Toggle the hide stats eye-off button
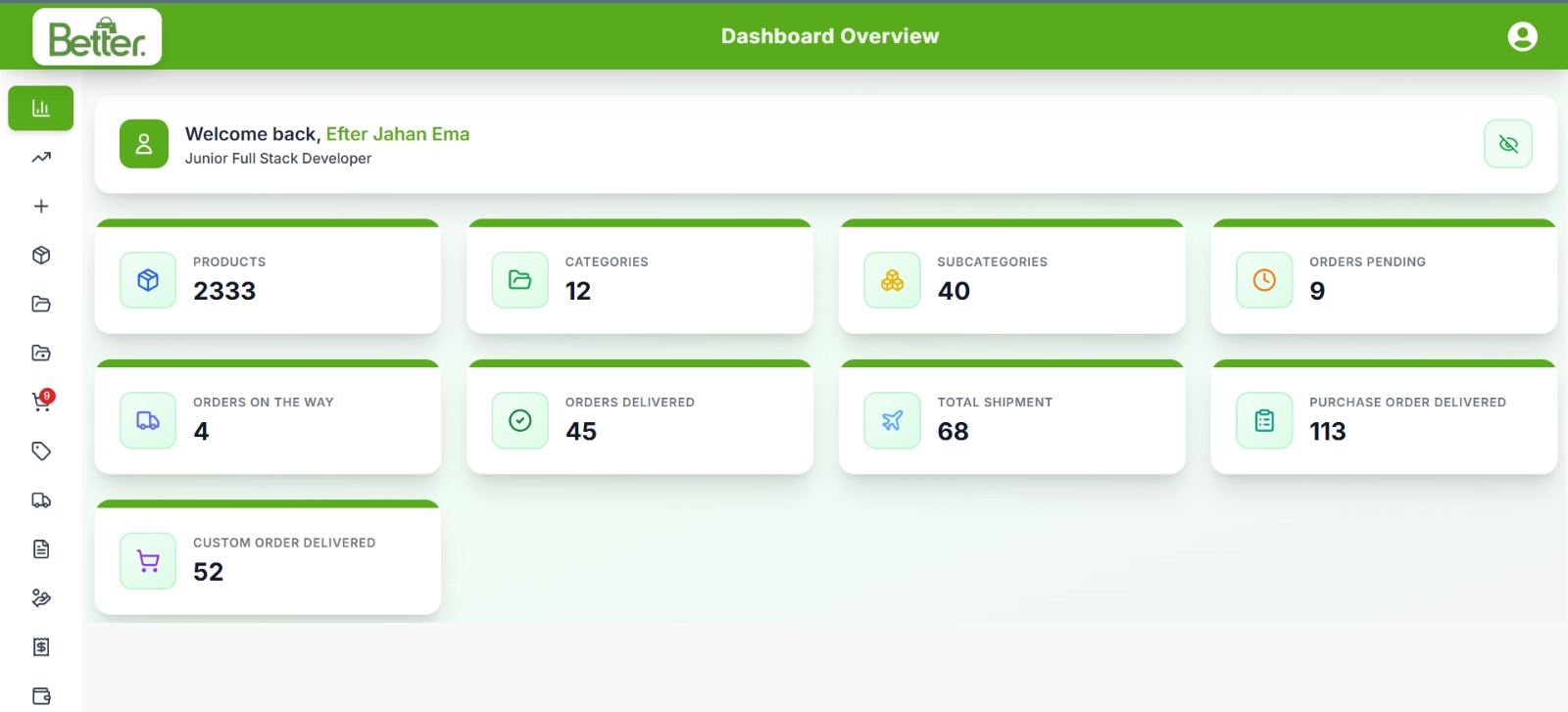Image resolution: width=1568 pixels, height=712 pixels. pyautogui.click(x=1508, y=144)
